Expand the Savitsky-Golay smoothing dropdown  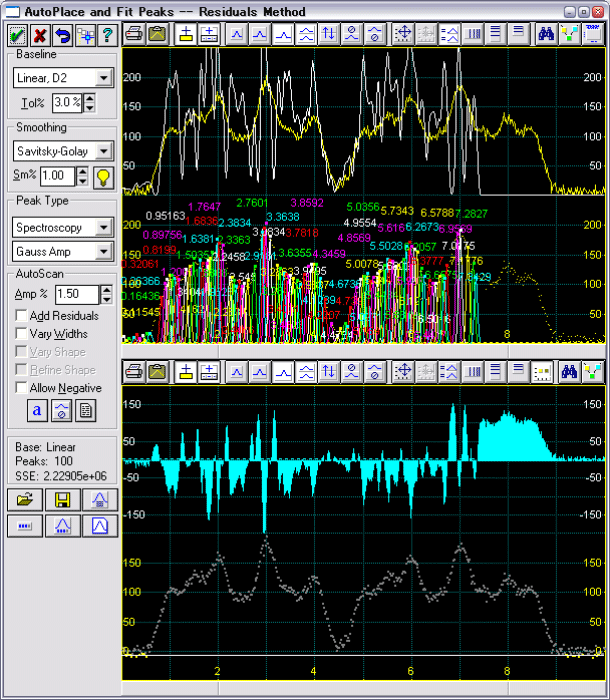[103, 151]
